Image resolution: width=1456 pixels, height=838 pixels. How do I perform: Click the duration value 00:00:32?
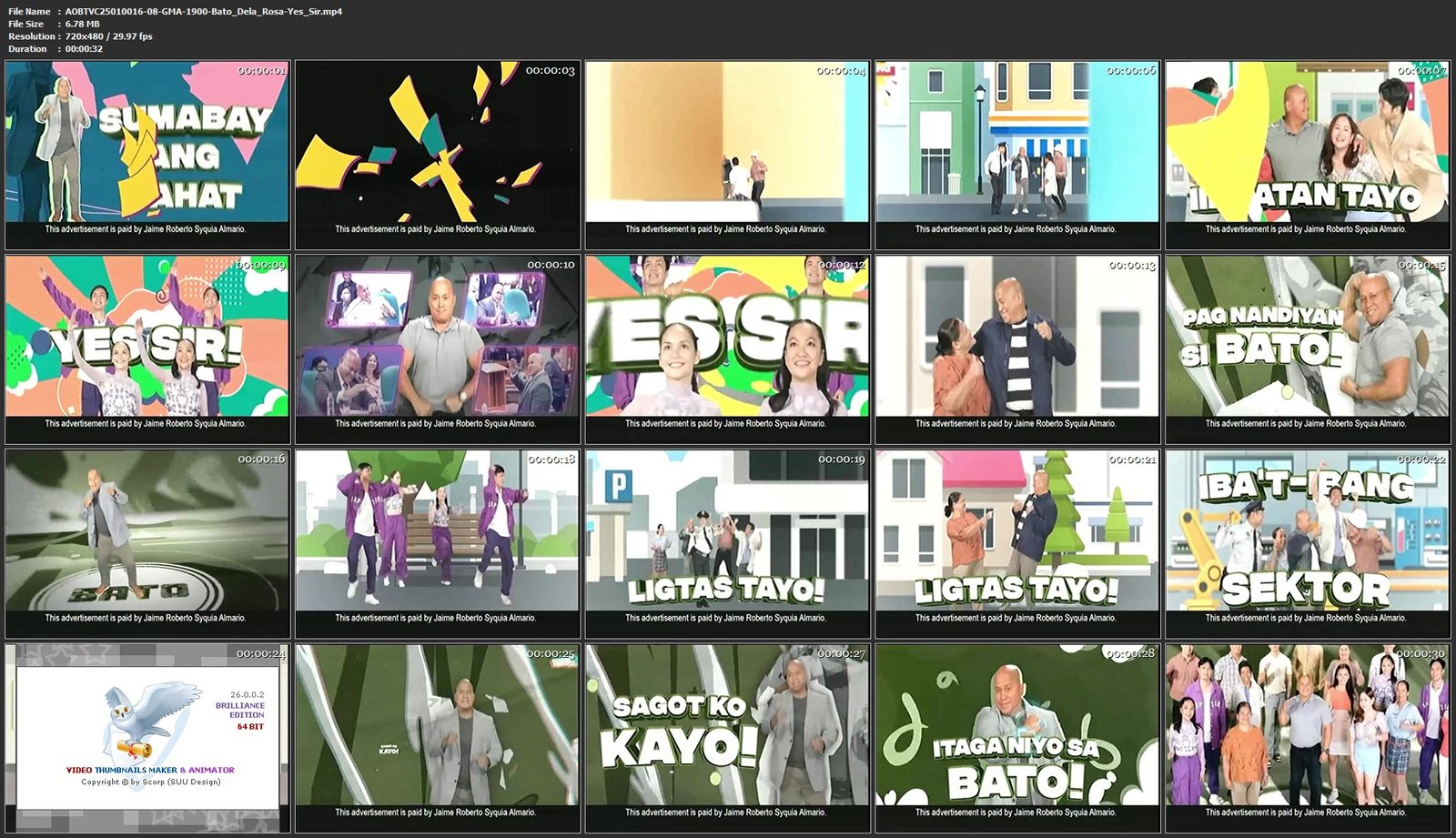click(84, 49)
